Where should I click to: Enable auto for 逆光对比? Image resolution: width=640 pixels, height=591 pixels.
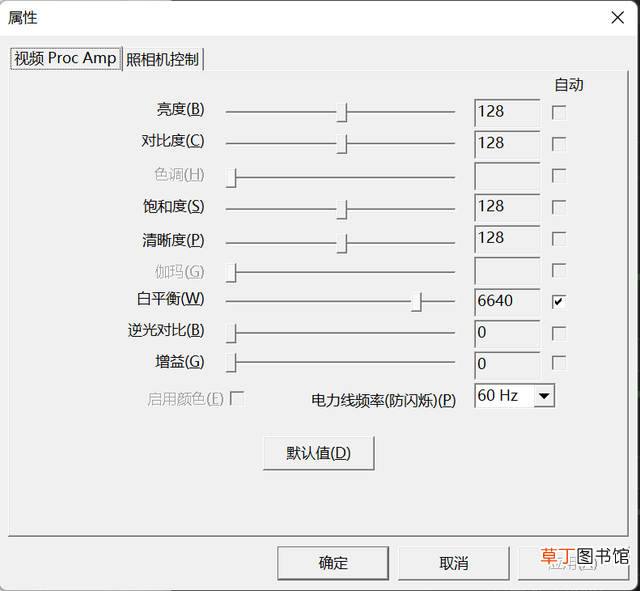click(559, 333)
